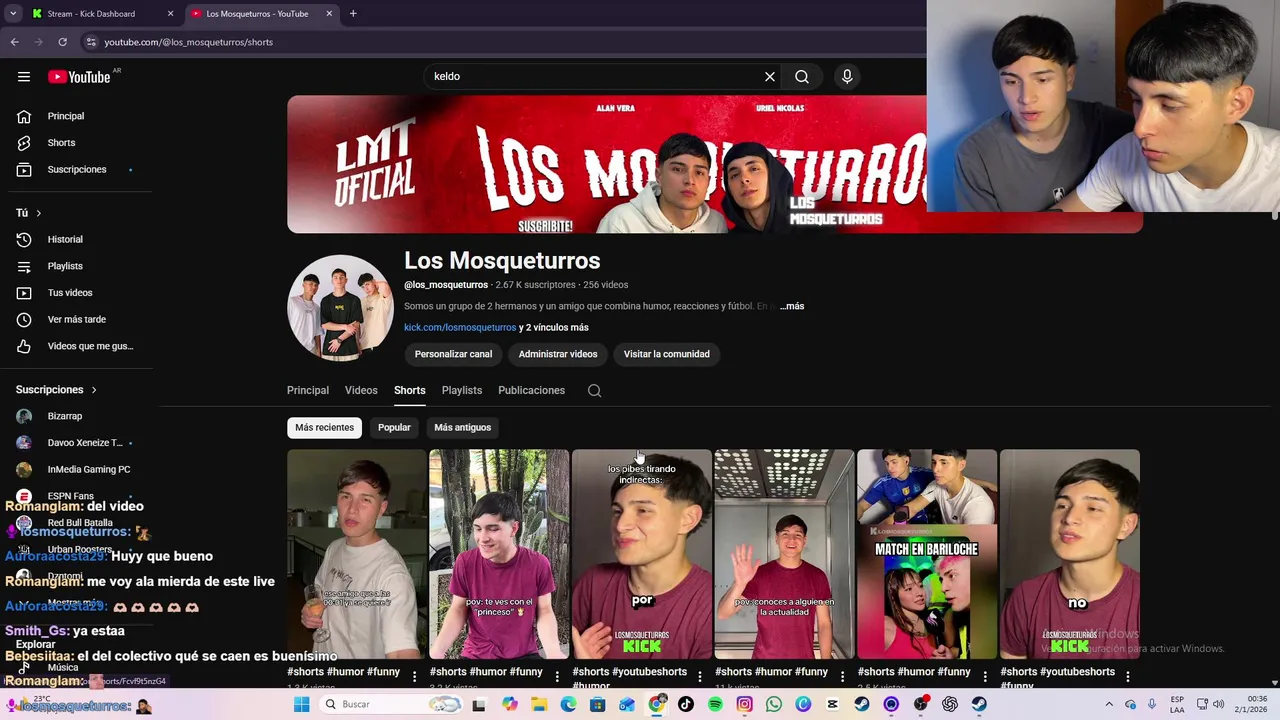Switch to the Videos channel tab
Viewport: 1280px width, 720px height.
click(361, 391)
